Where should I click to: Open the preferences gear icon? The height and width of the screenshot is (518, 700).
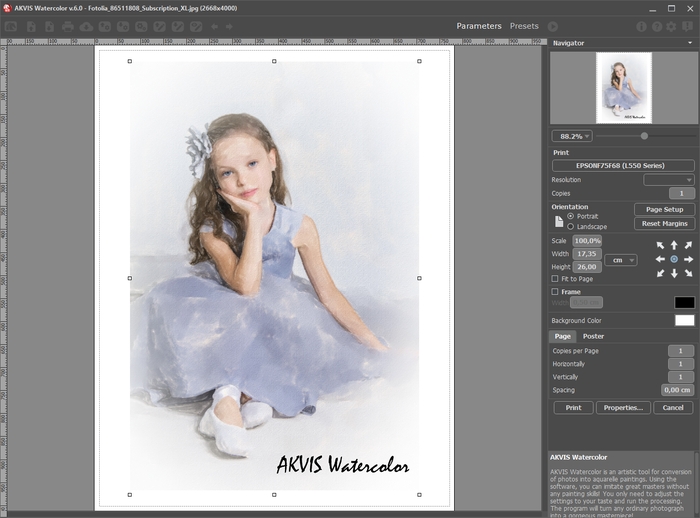coord(671,27)
